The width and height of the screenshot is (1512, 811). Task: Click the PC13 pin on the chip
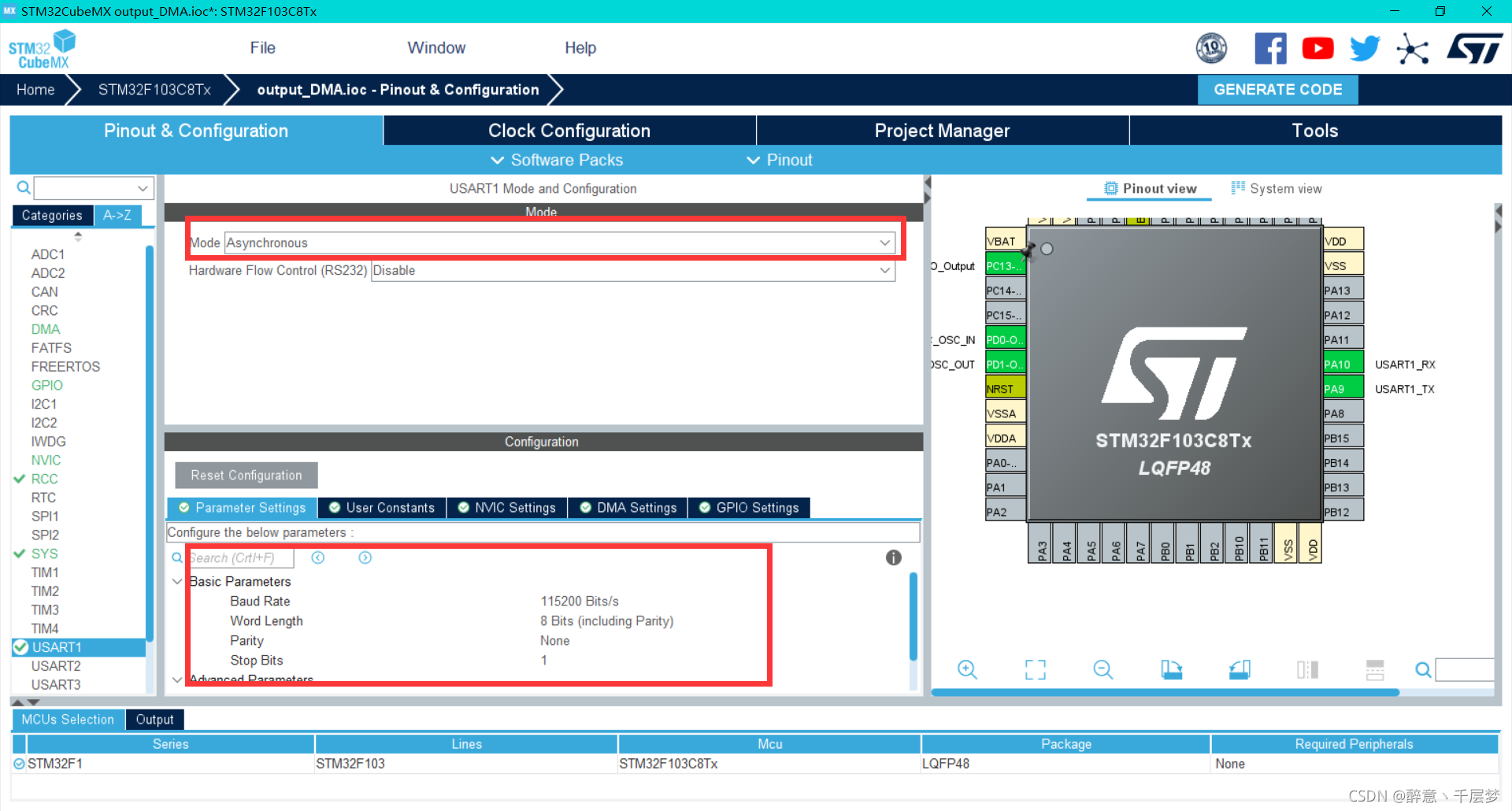point(1006,266)
